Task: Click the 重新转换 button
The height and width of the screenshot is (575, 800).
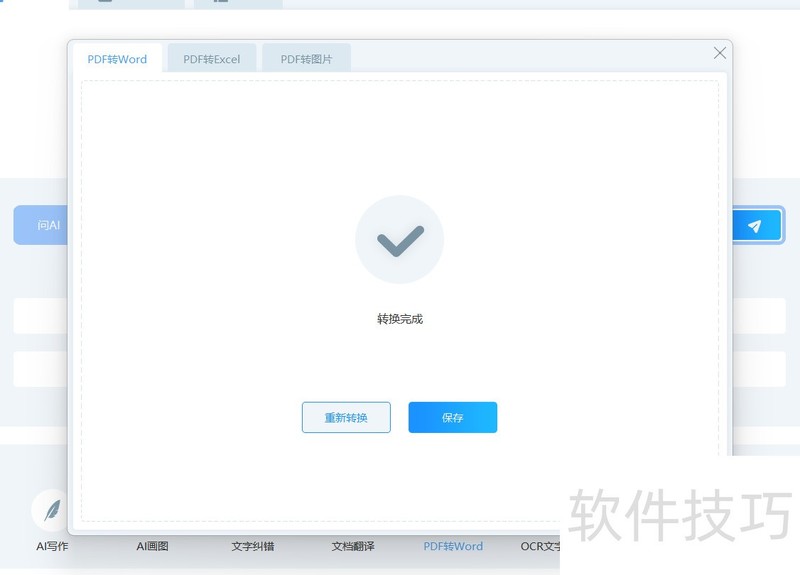Action: [x=346, y=418]
